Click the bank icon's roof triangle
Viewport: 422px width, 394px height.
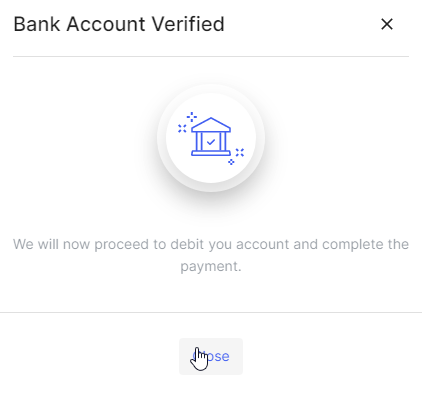point(211,124)
